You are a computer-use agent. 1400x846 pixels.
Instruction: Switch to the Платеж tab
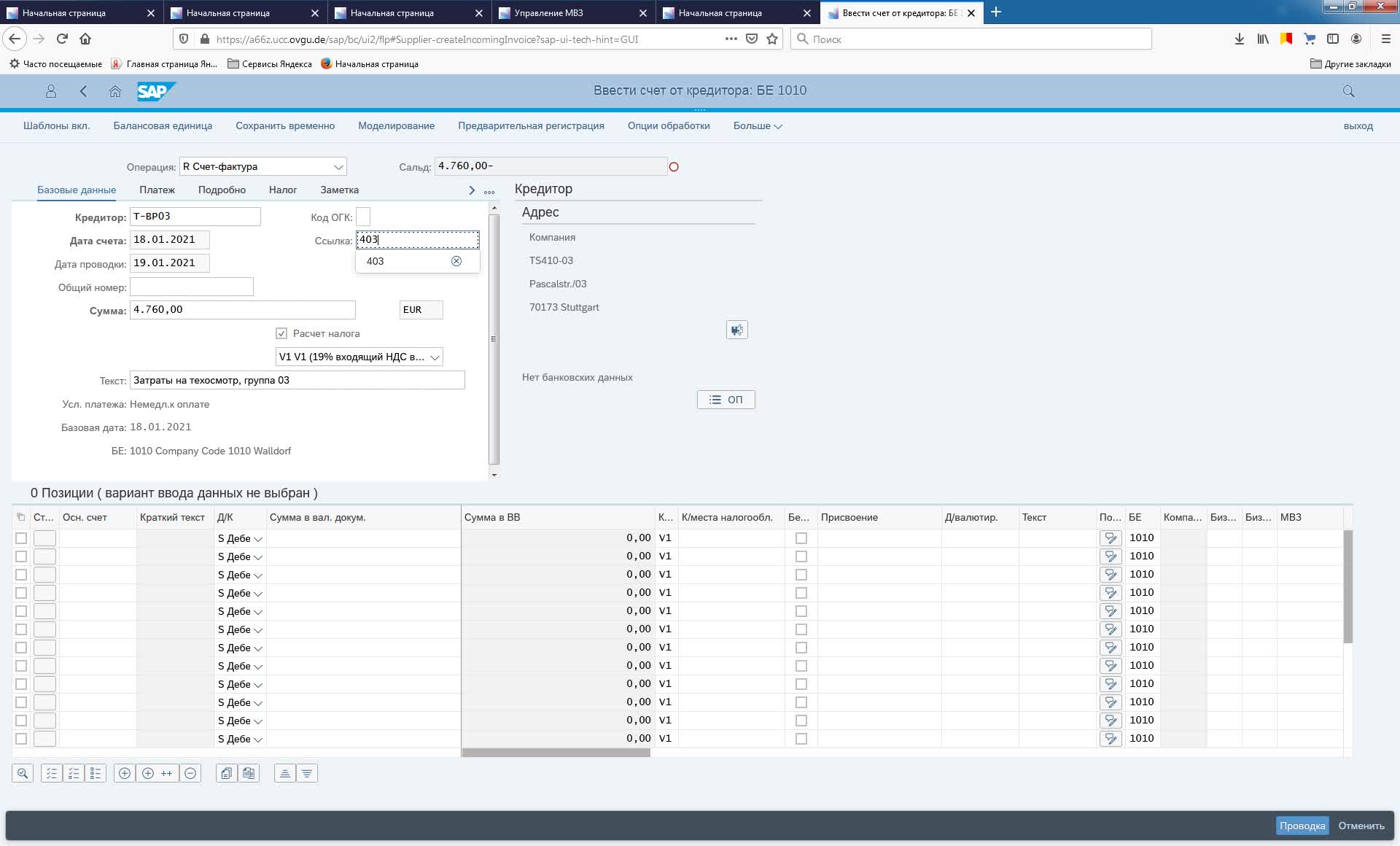(x=157, y=190)
